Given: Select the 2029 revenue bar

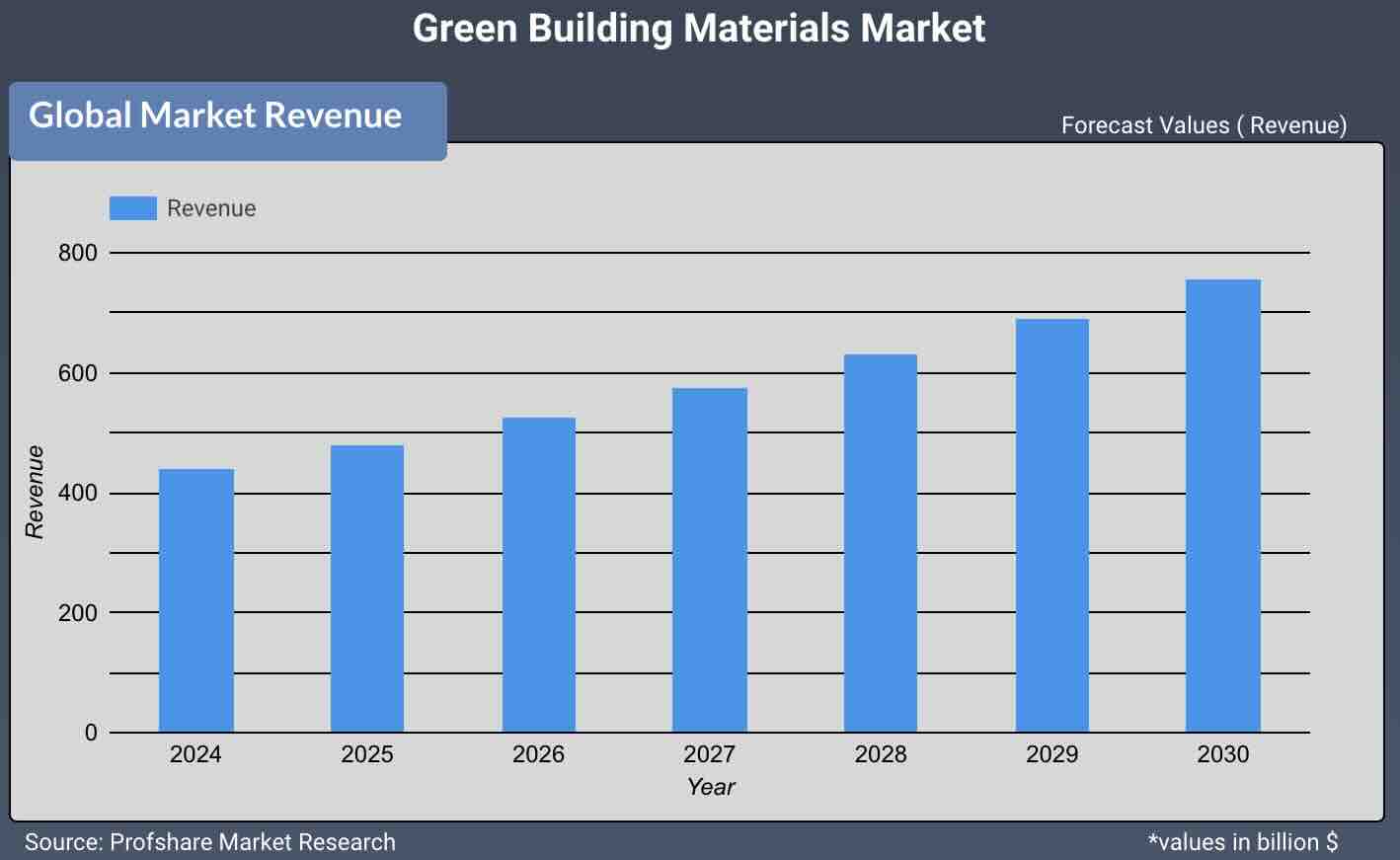Looking at the screenshot, I should 1052,525.
